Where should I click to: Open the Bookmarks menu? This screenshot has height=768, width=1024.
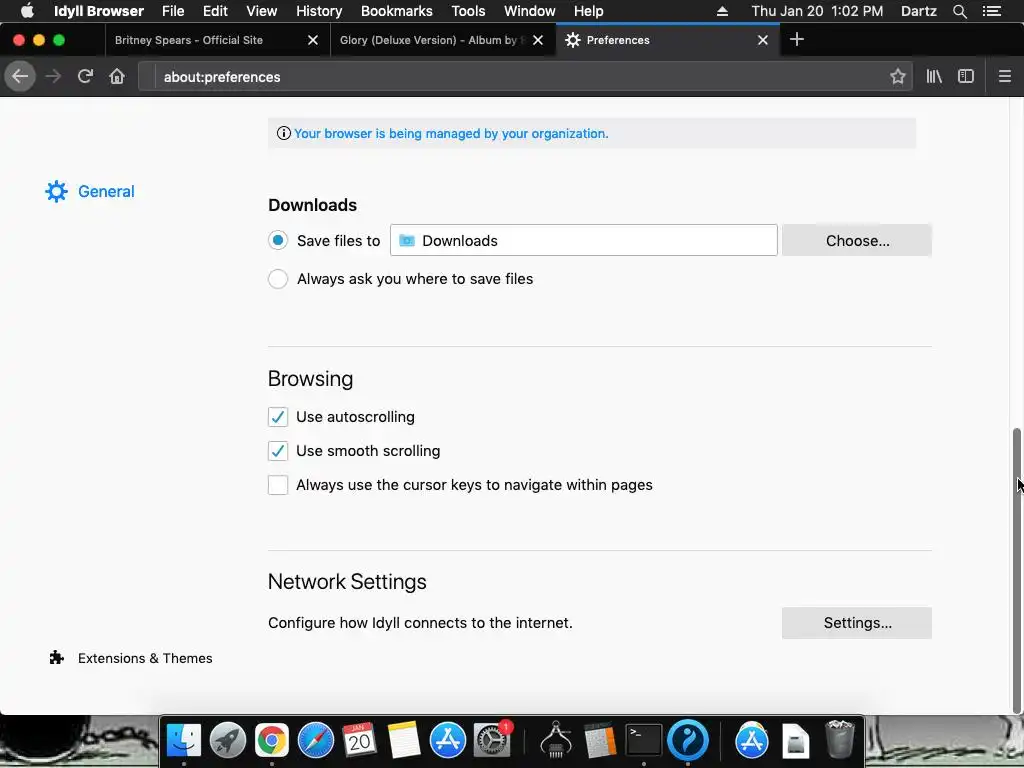[x=396, y=11]
